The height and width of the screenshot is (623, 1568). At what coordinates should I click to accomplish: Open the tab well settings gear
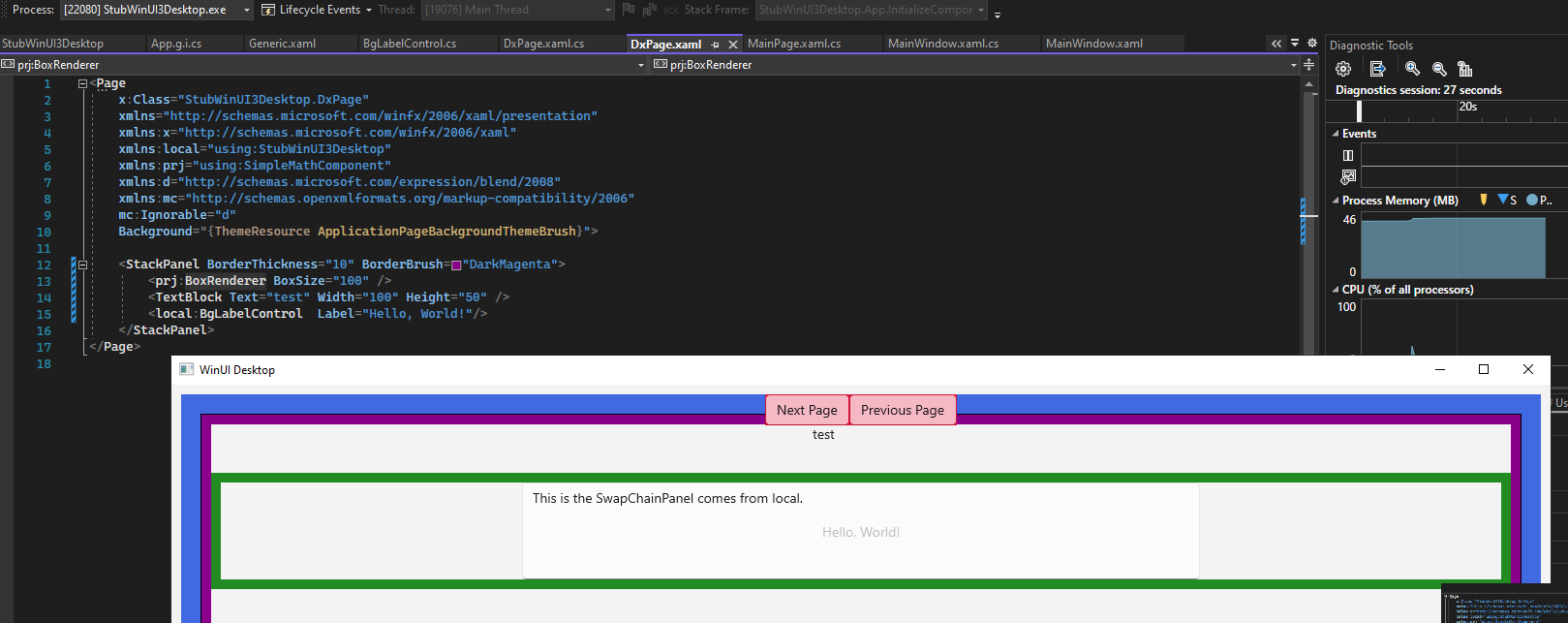click(x=1312, y=44)
